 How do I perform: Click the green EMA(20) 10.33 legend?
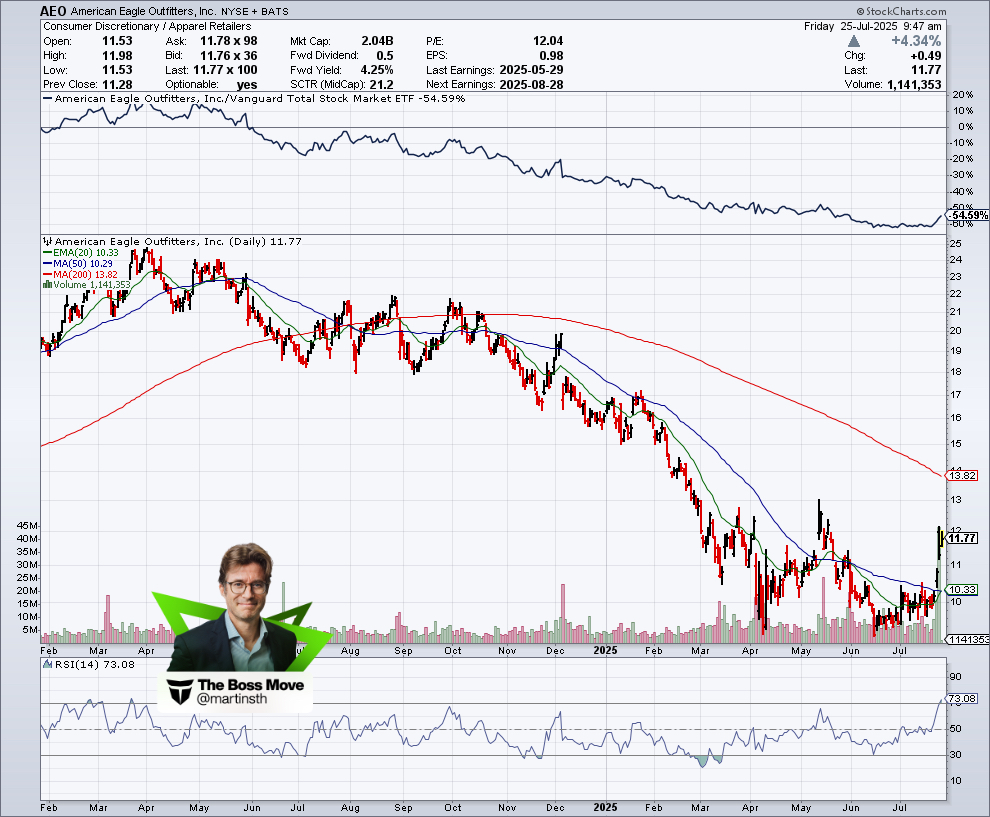click(81, 253)
